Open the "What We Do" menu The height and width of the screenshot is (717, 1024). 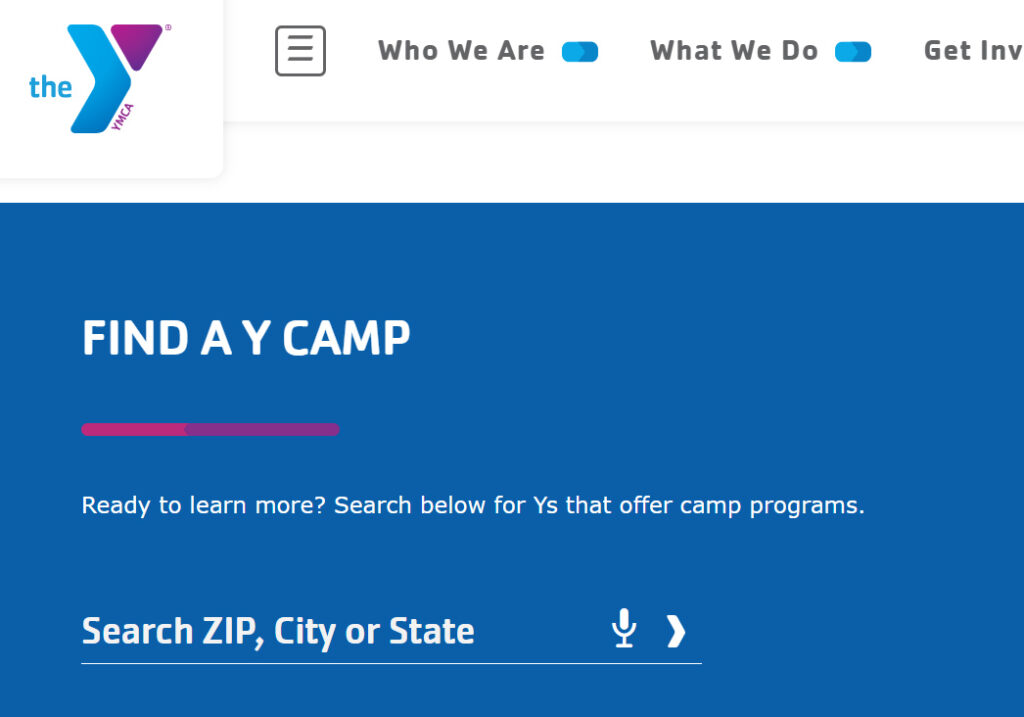tap(734, 51)
